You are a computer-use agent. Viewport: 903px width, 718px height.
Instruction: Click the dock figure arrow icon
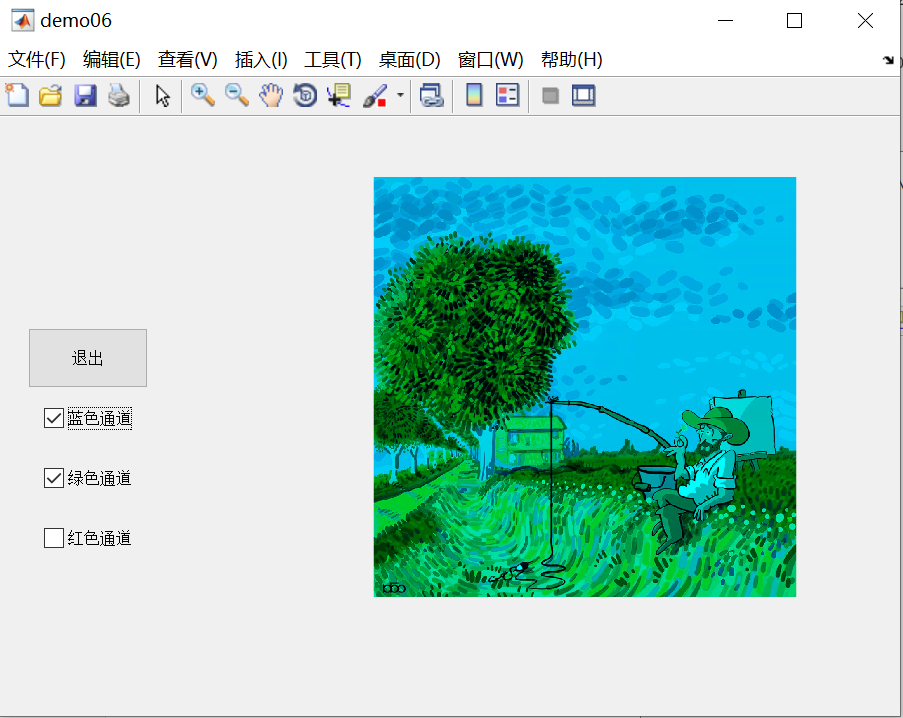click(889, 60)
